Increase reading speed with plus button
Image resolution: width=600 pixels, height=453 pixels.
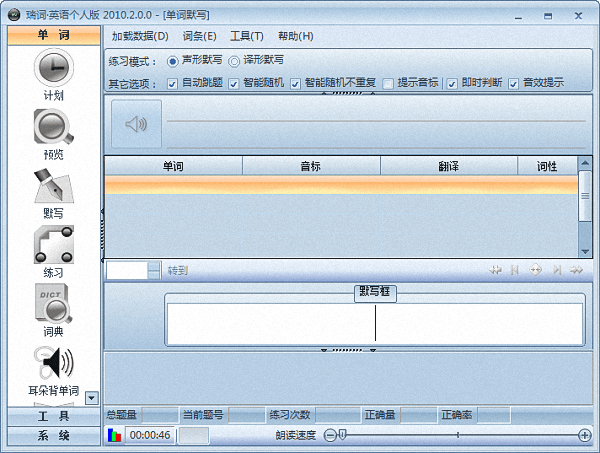click(x=585, y=435)
